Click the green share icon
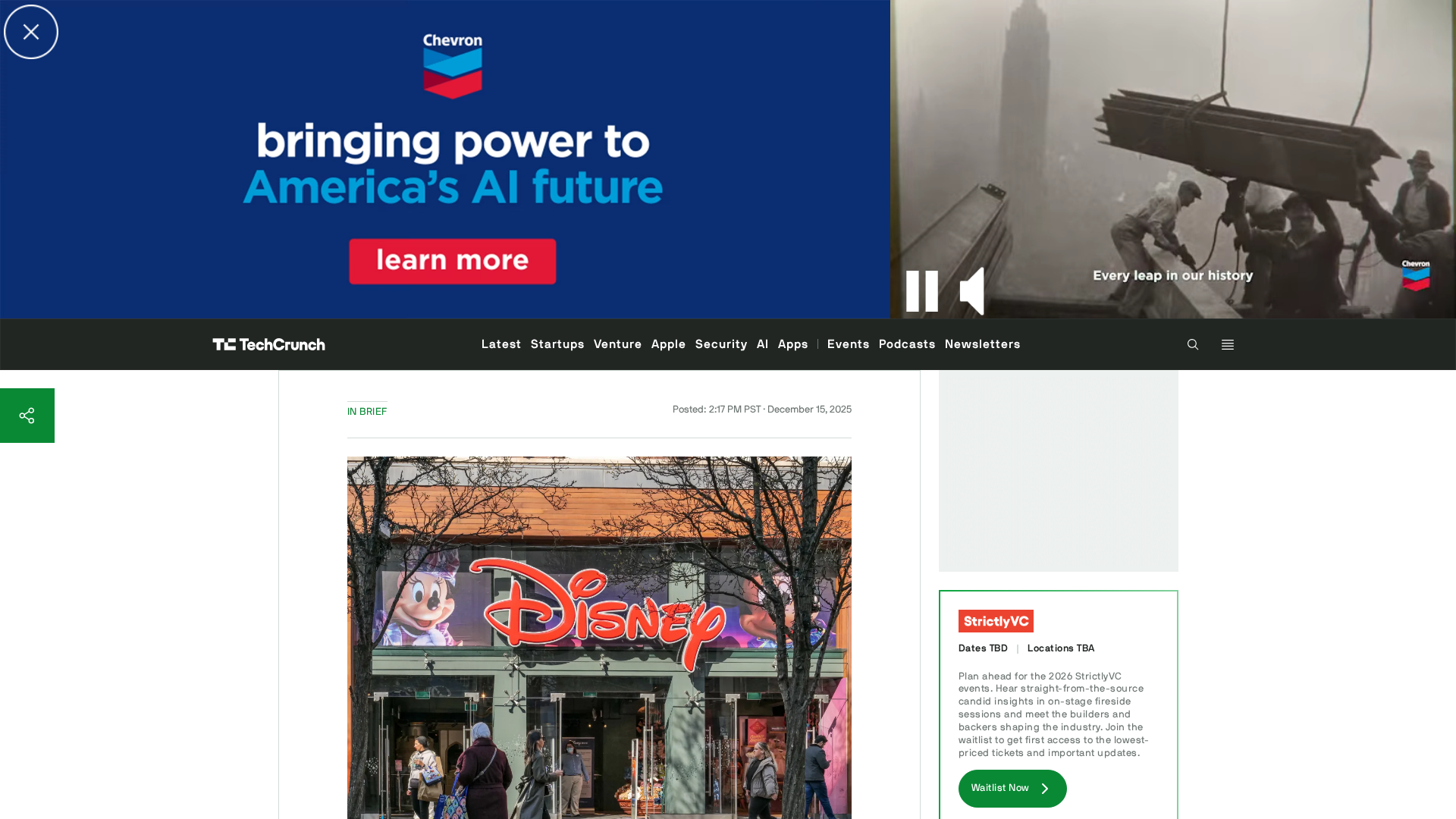1456x819 pixels. 27,416
